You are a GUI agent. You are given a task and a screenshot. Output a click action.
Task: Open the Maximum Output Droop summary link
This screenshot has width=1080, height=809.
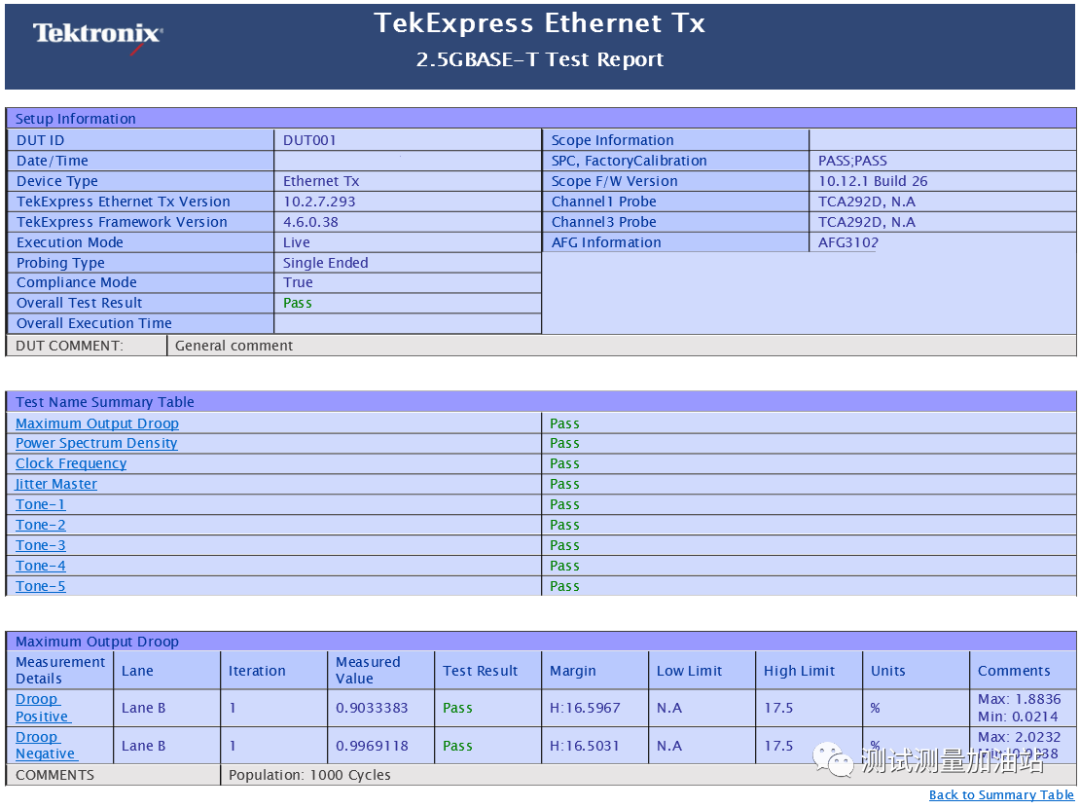click(97, 423)
